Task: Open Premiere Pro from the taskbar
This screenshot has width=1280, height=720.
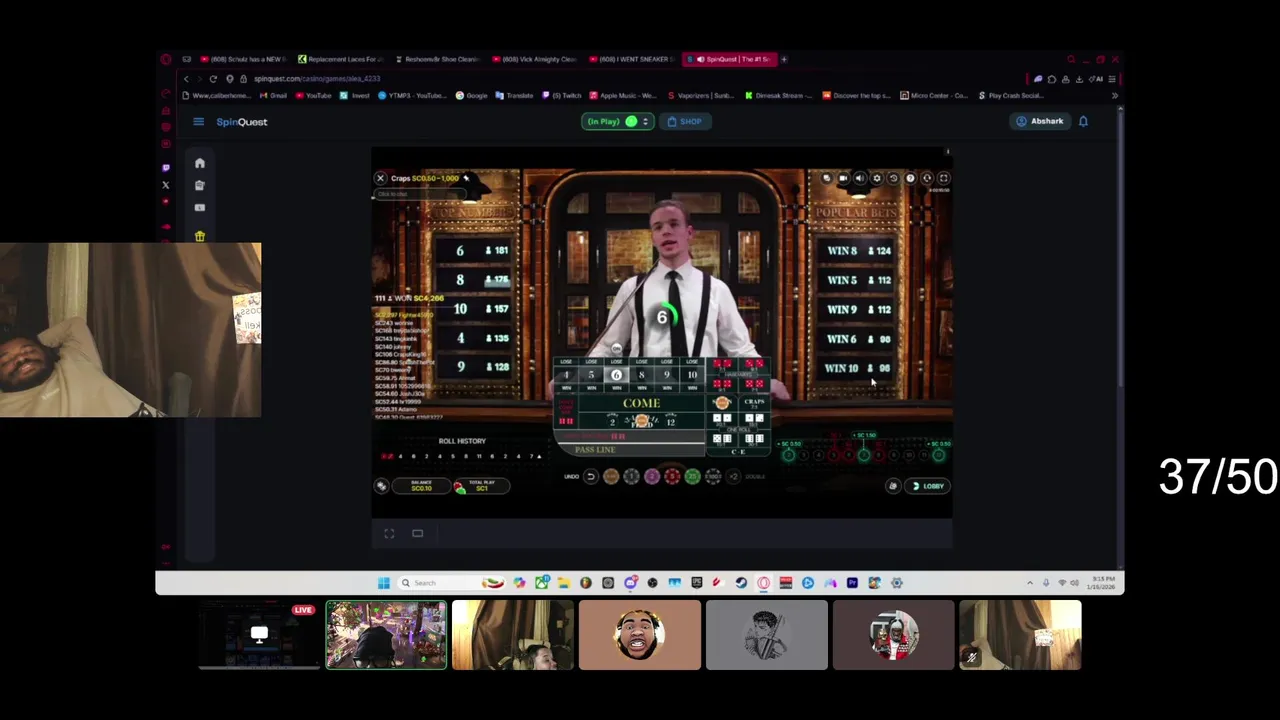Action: (852, 583)
